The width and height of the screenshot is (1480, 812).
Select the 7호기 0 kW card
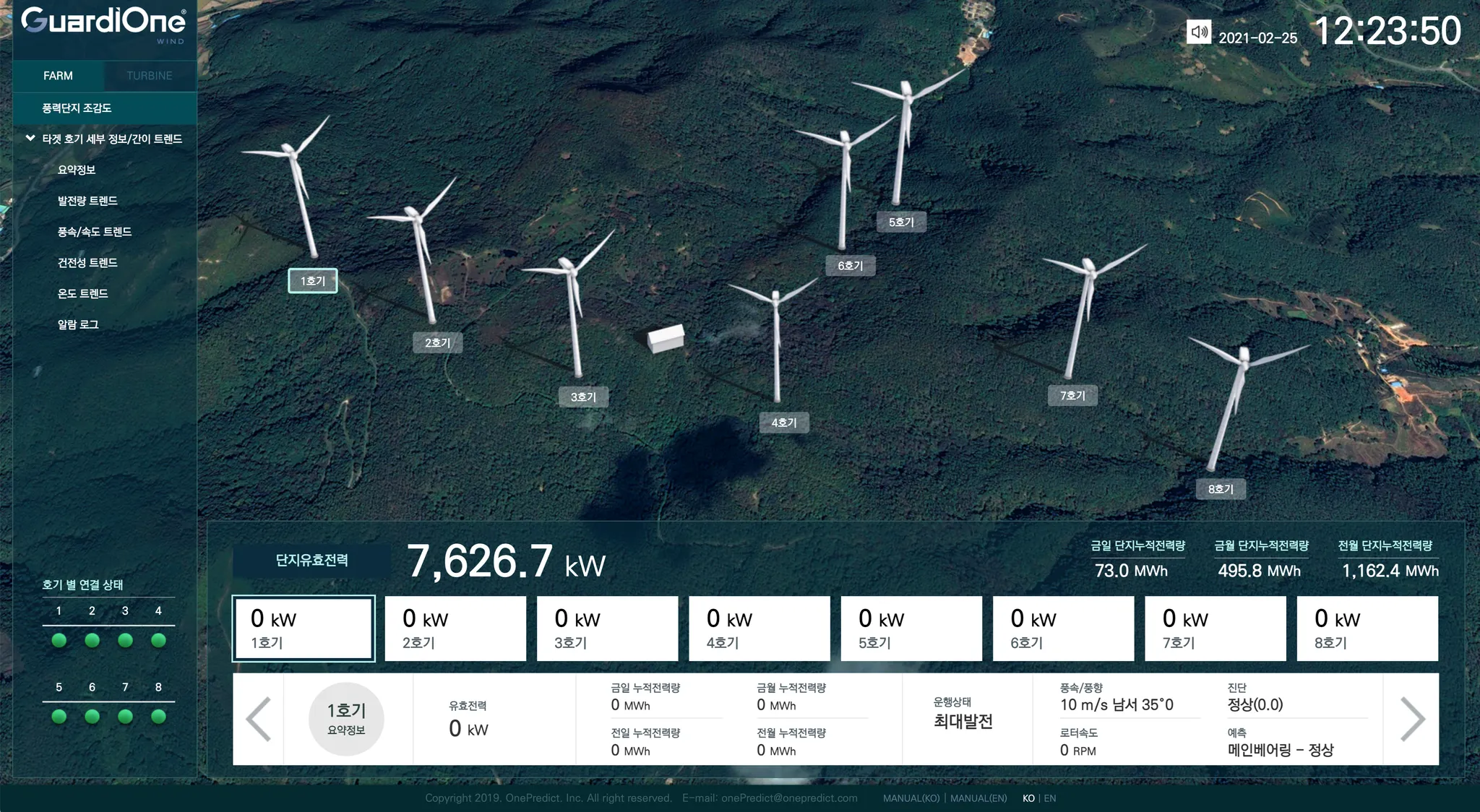pos(1215,629)
